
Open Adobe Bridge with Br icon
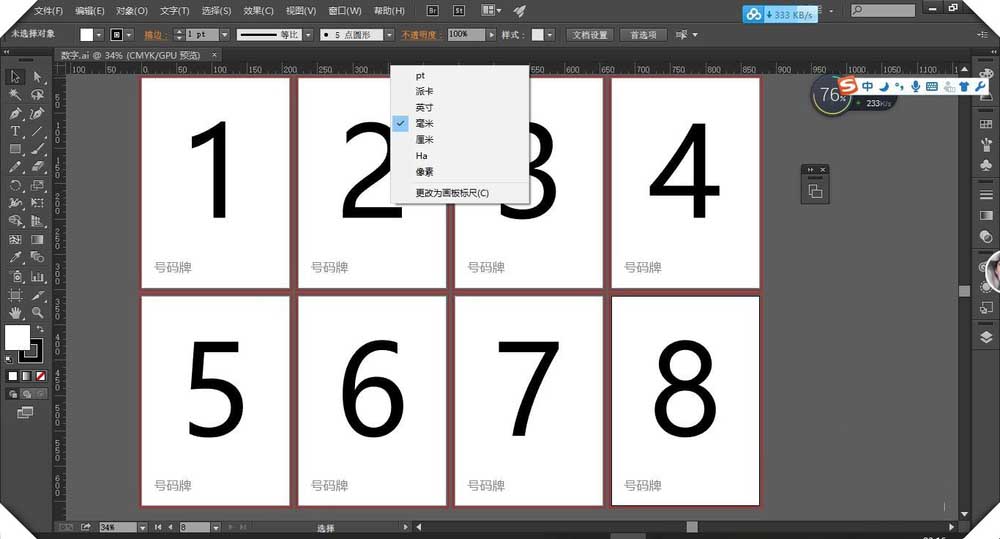pos(432,10)
